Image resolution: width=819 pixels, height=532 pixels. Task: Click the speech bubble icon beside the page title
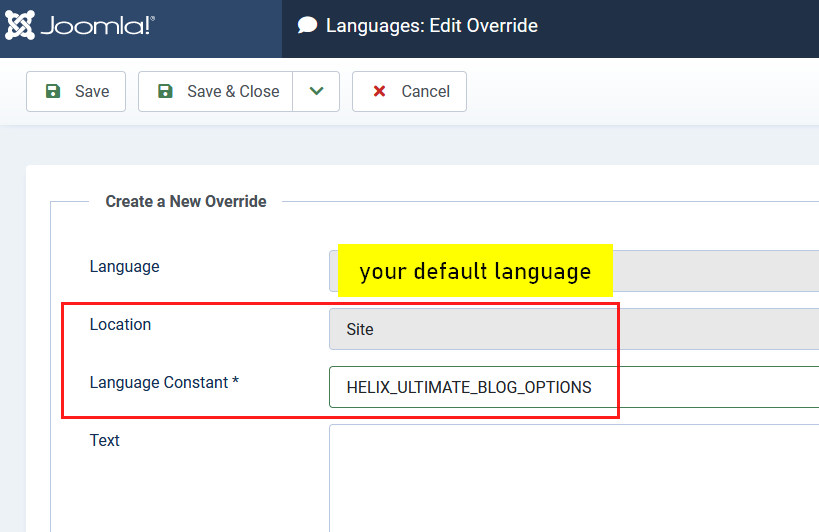click(308, 26)
